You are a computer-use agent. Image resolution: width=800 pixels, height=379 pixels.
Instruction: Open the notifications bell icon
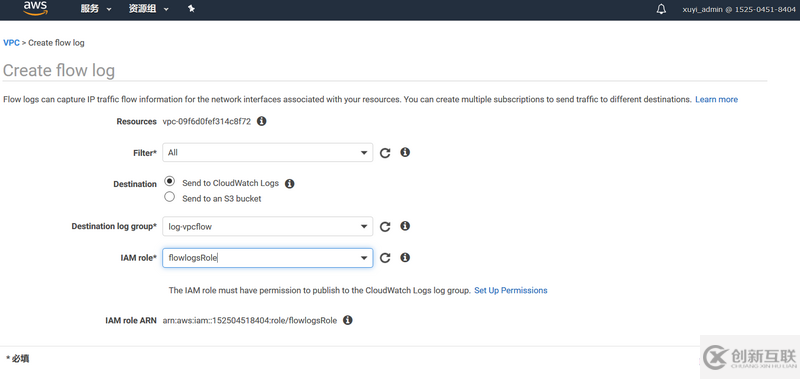coord(661,9)
